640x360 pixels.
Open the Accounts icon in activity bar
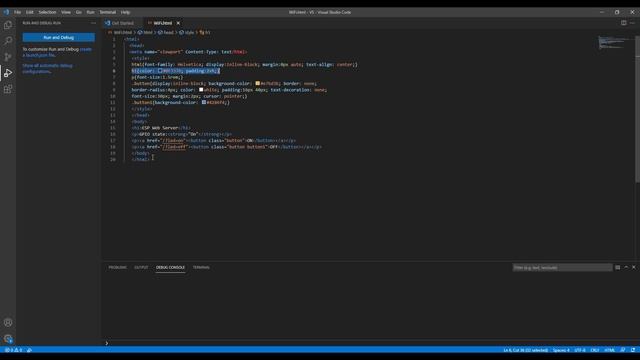click(x=8, y=322)
